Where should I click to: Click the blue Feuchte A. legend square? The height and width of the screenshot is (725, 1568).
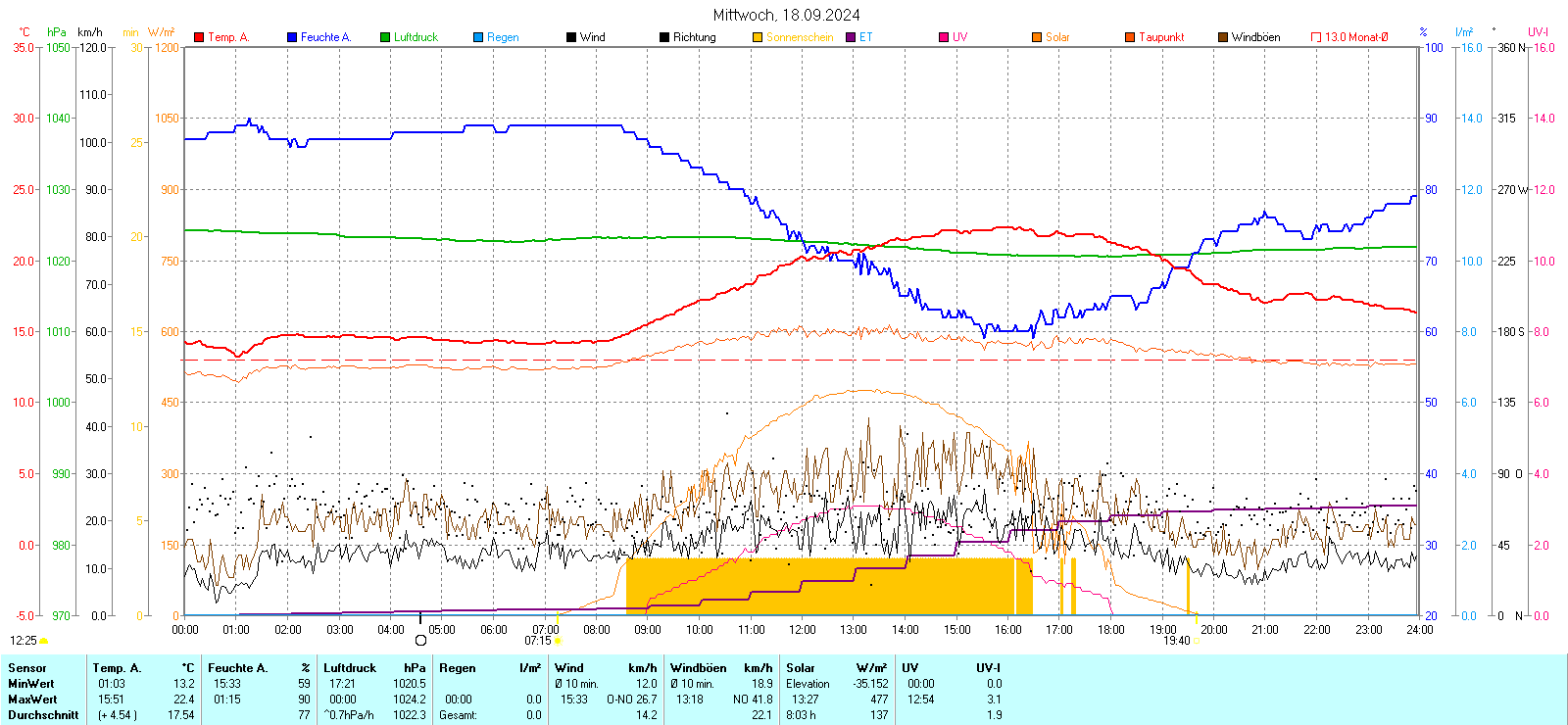[292, 37]
